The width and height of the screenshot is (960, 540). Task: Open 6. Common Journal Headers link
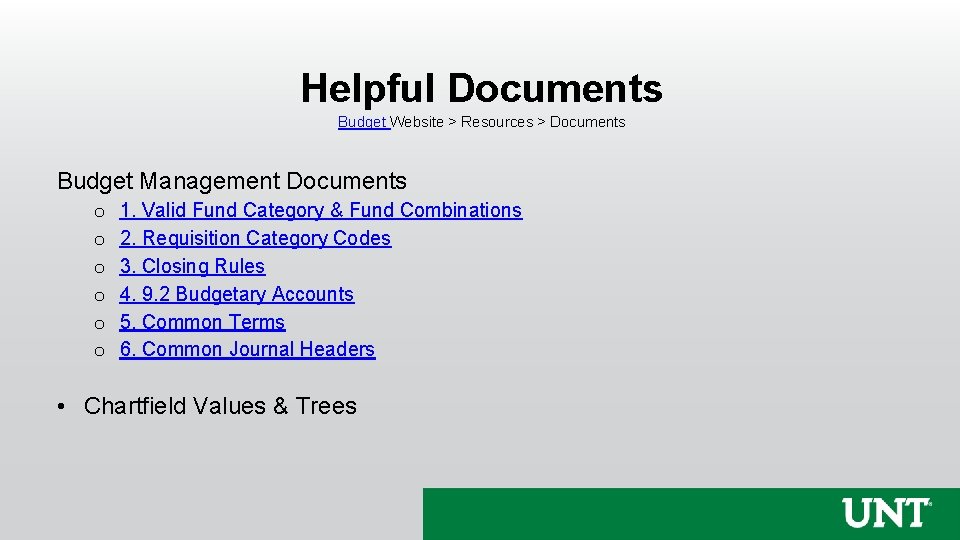click(247, 349)
